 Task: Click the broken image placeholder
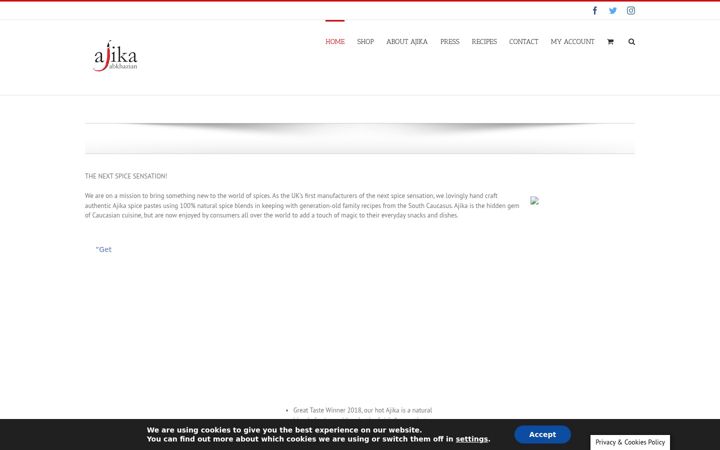point(534,200)
